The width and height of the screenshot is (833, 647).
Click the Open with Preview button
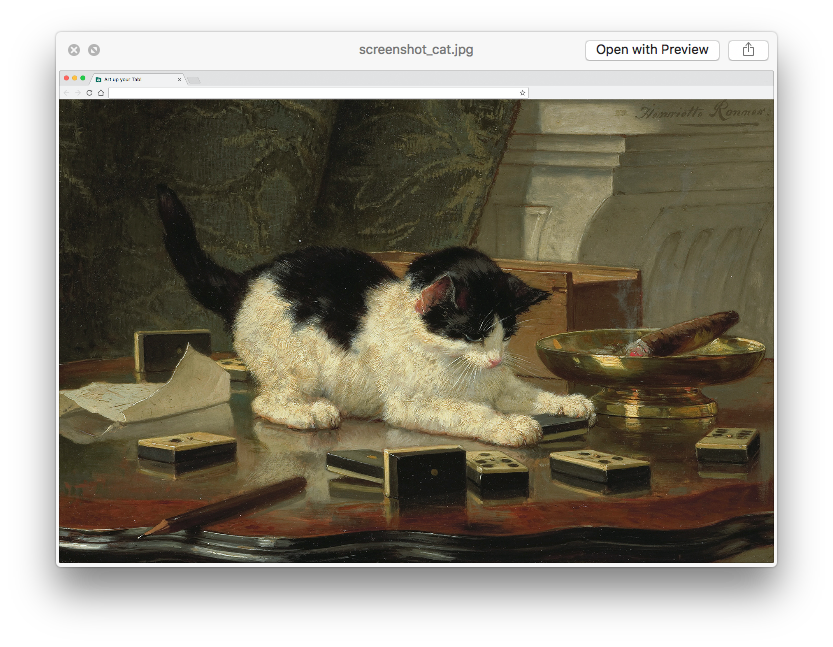(652, 49)
